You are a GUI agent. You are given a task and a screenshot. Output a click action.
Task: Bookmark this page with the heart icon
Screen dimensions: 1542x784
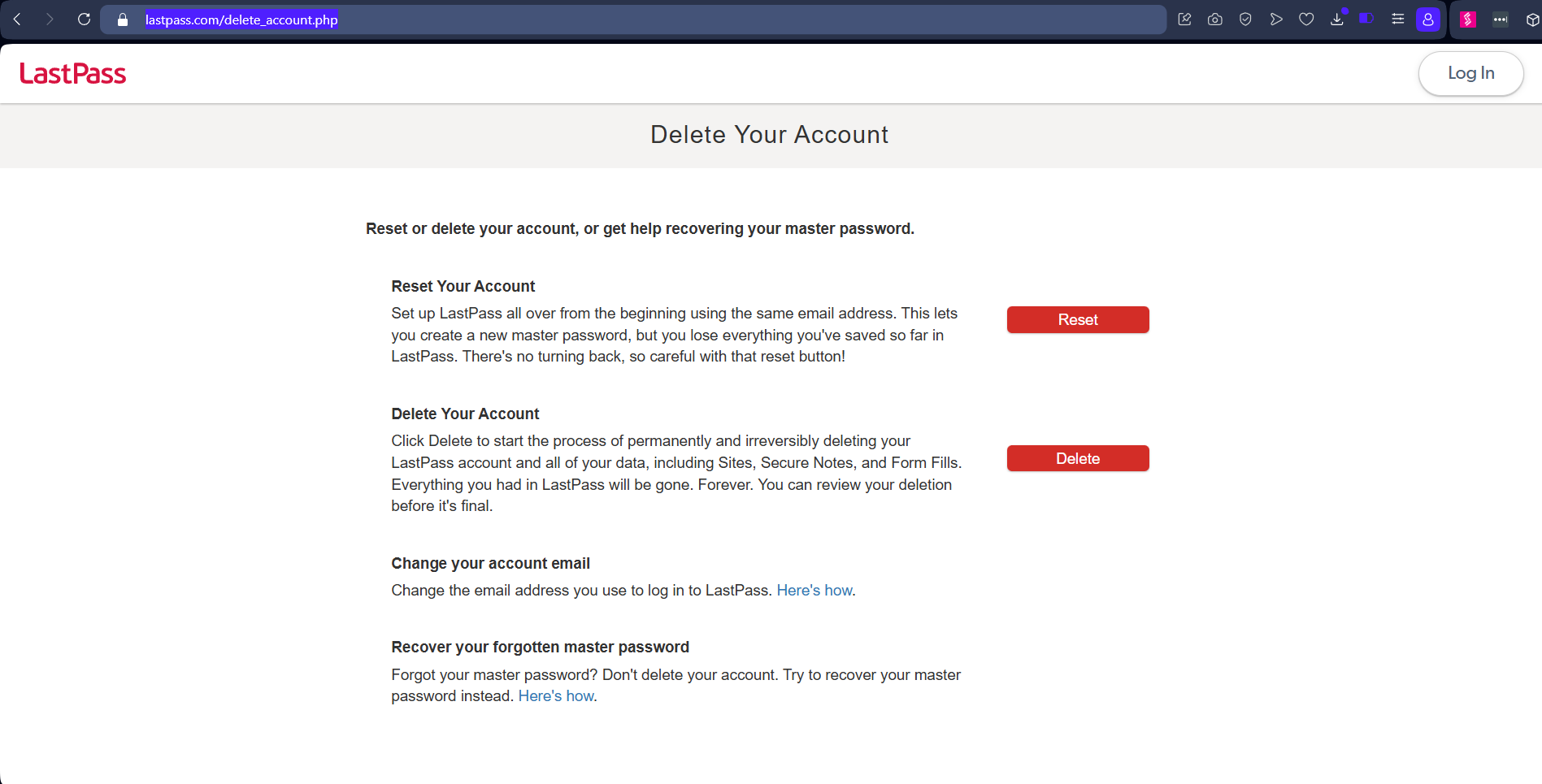point(1306,19)
